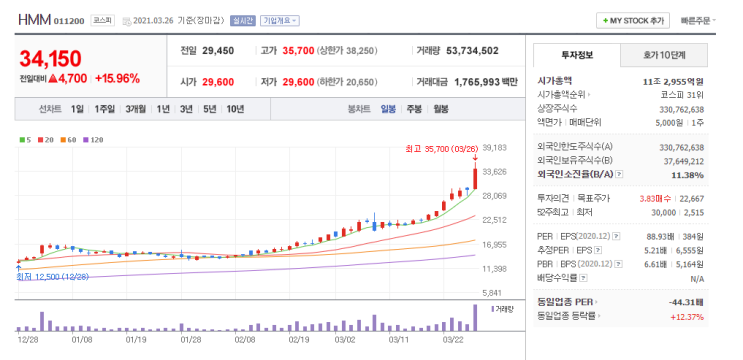Screen dimensions: 743x360
Task: Click the stock code 011200
Action: pyautogui.click(x=69, y=21)
